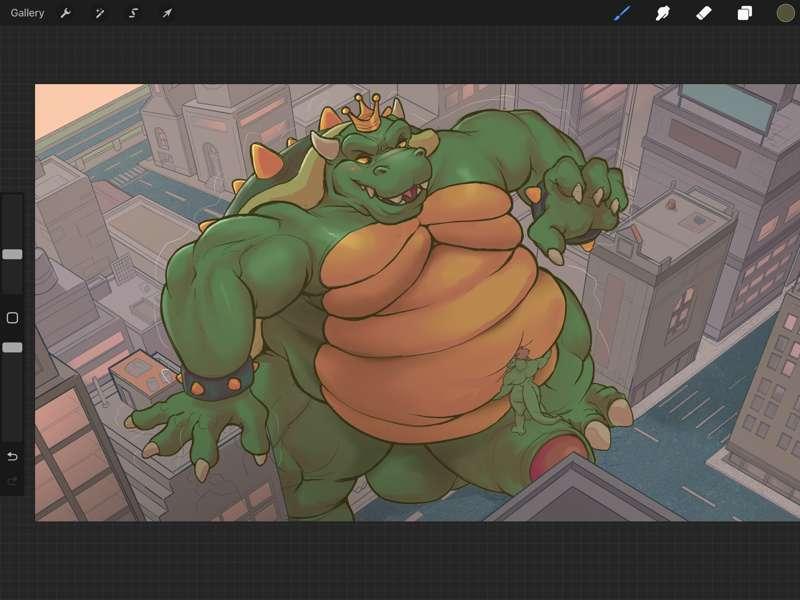Tap the artwork canvas
The width and height of the screenshot is (800, 600).
point(417,303)
